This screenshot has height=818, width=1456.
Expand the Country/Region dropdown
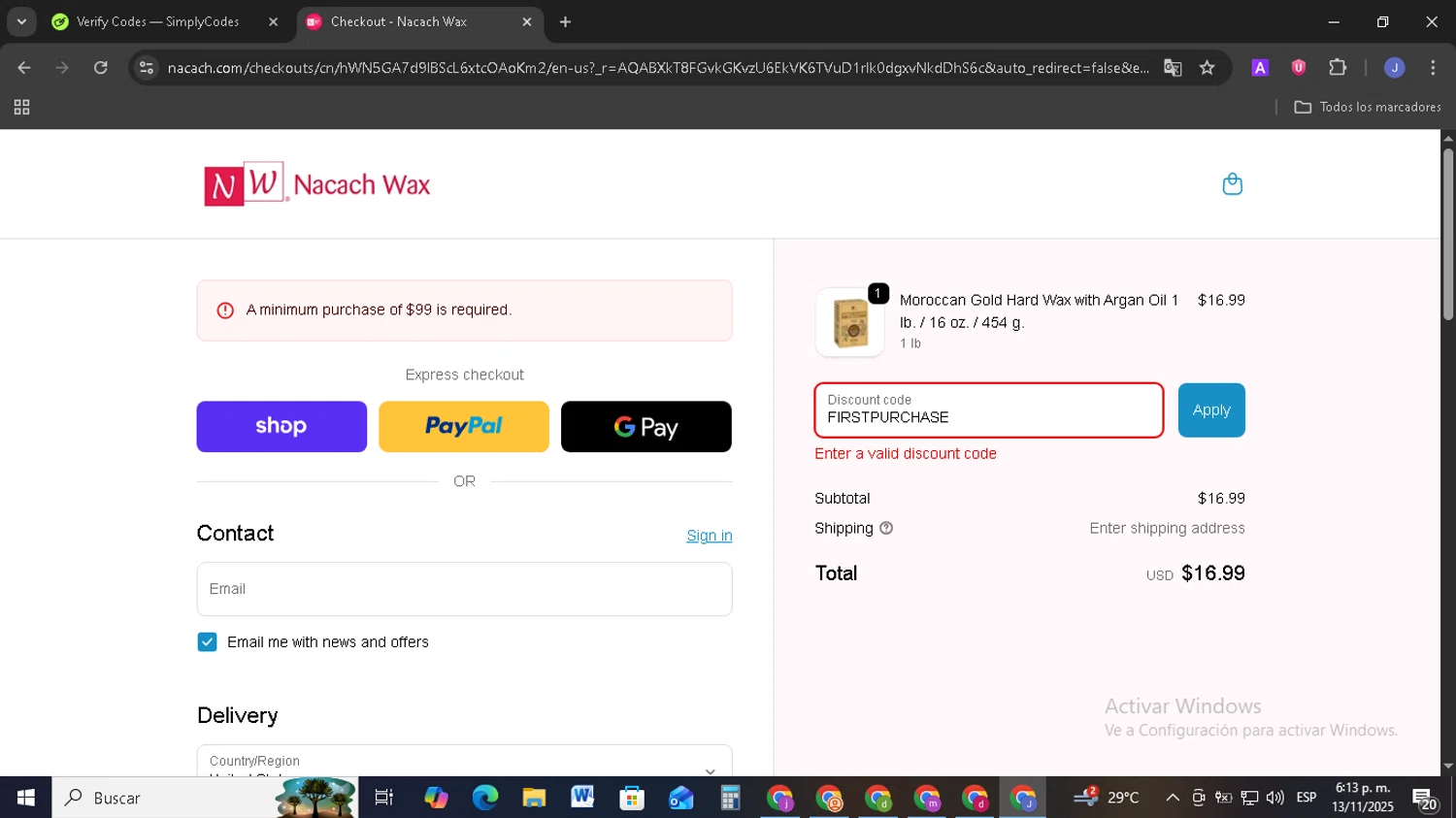coord(464,762)
